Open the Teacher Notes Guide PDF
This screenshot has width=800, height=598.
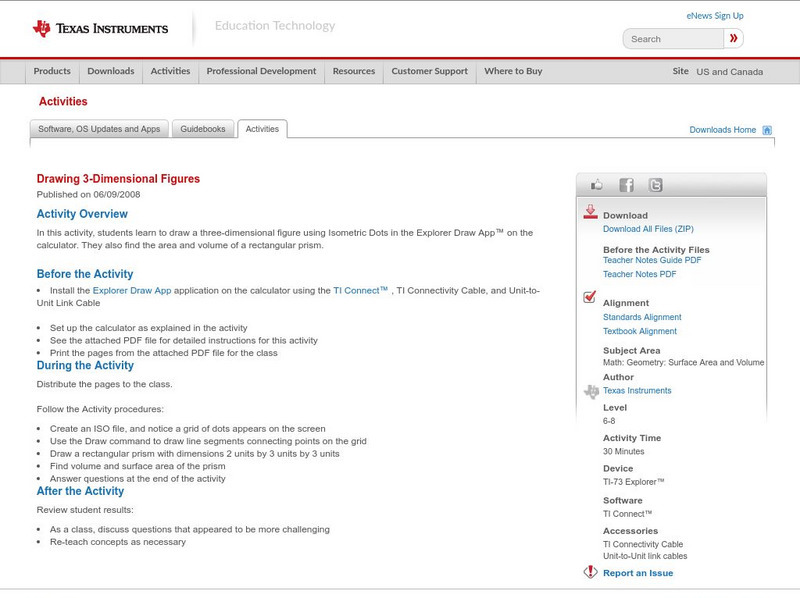[652, 260]
